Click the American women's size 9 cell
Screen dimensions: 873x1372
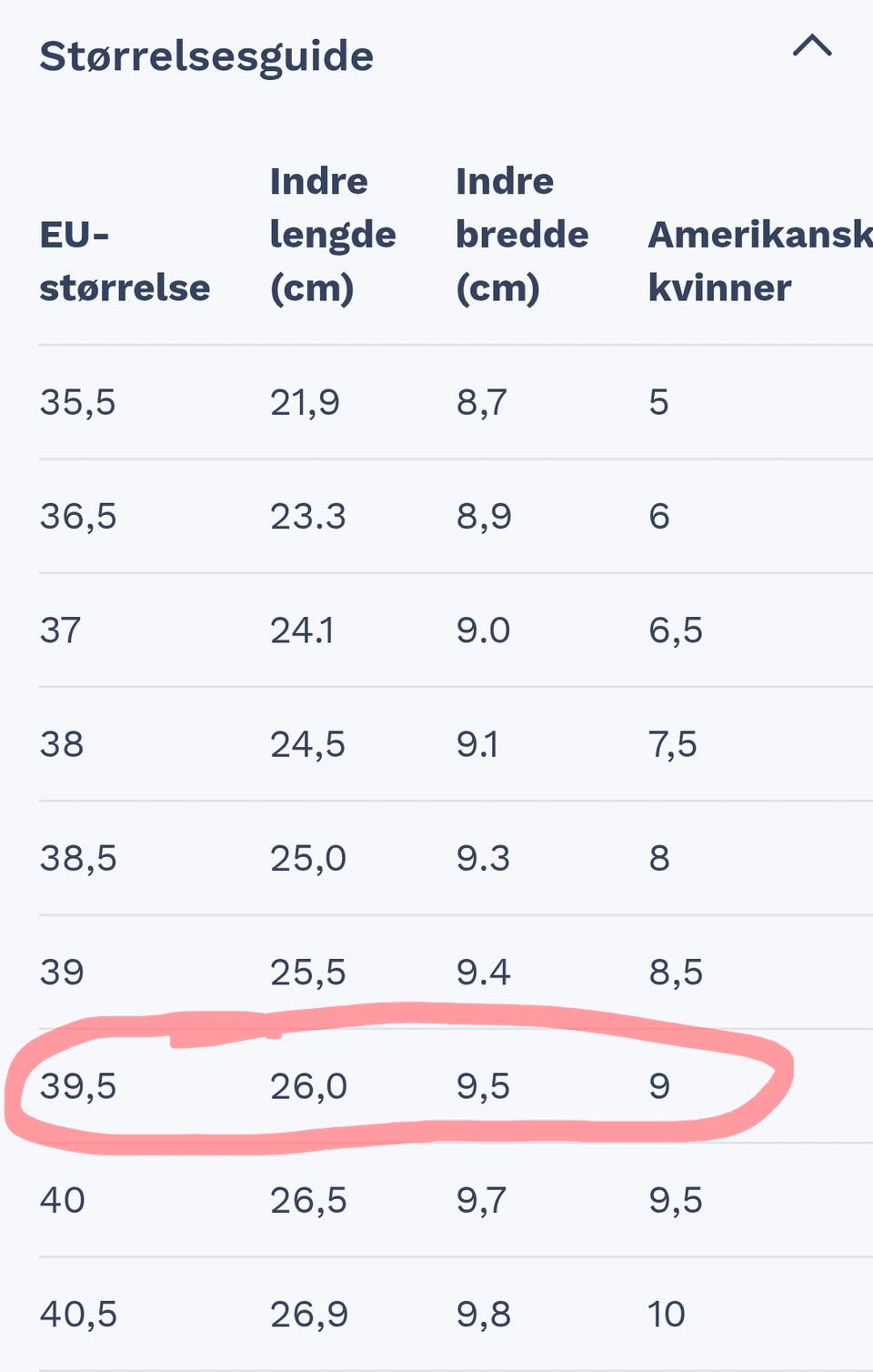(659, 1086)
